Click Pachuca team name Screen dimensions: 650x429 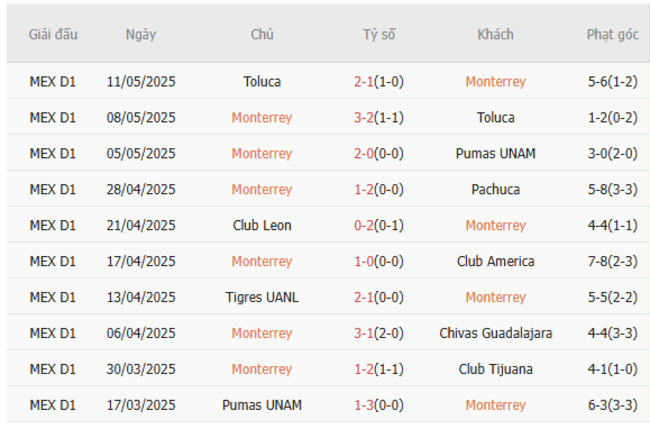495,190
